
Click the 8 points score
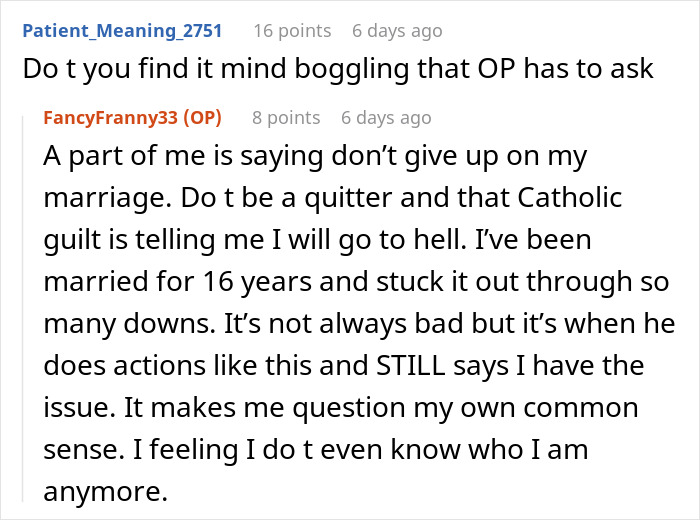286,118
